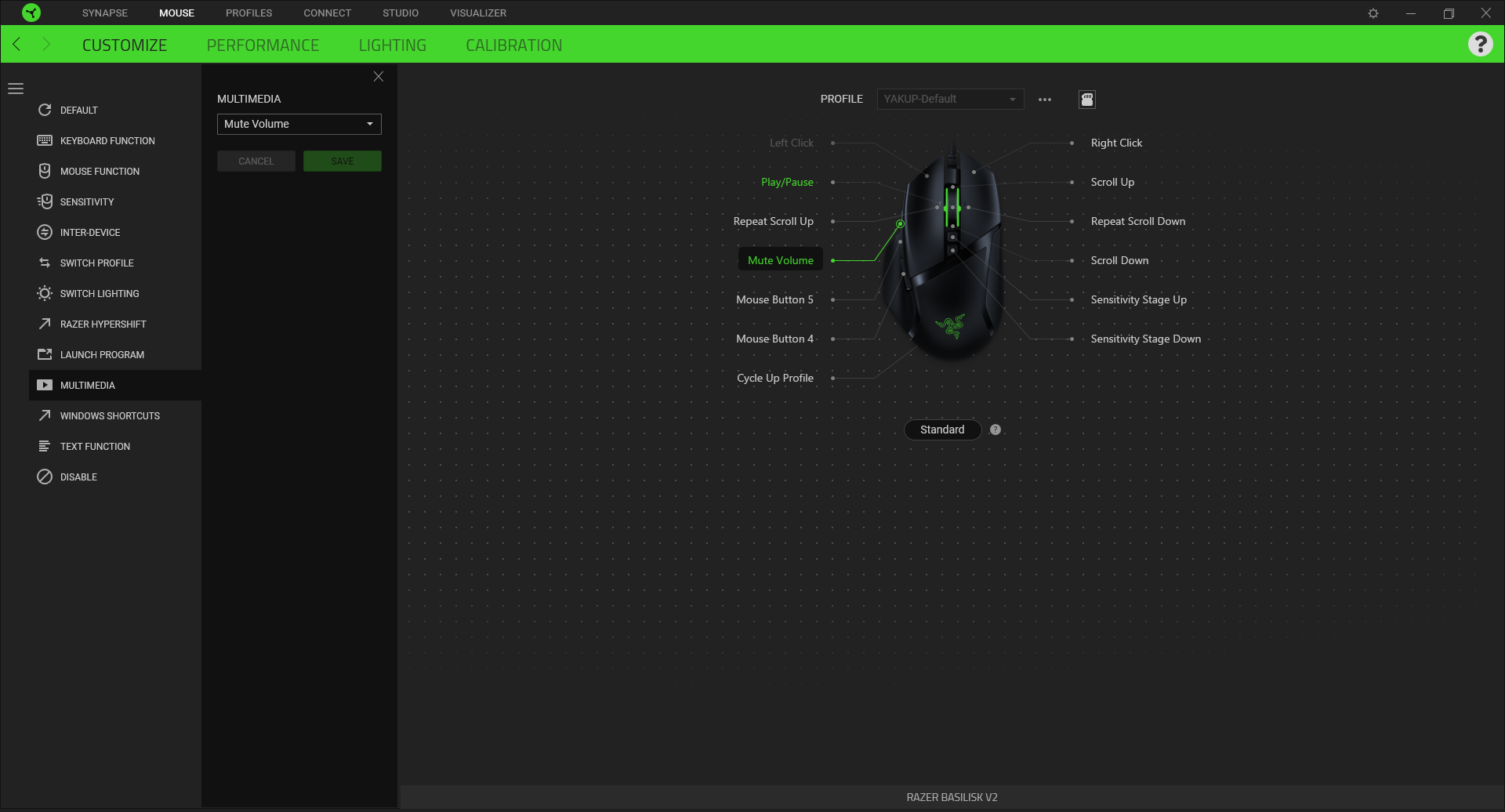The image size is (1505, 812).
Task: Click the Switch Lighting sun icon
Action: (45, 293)
